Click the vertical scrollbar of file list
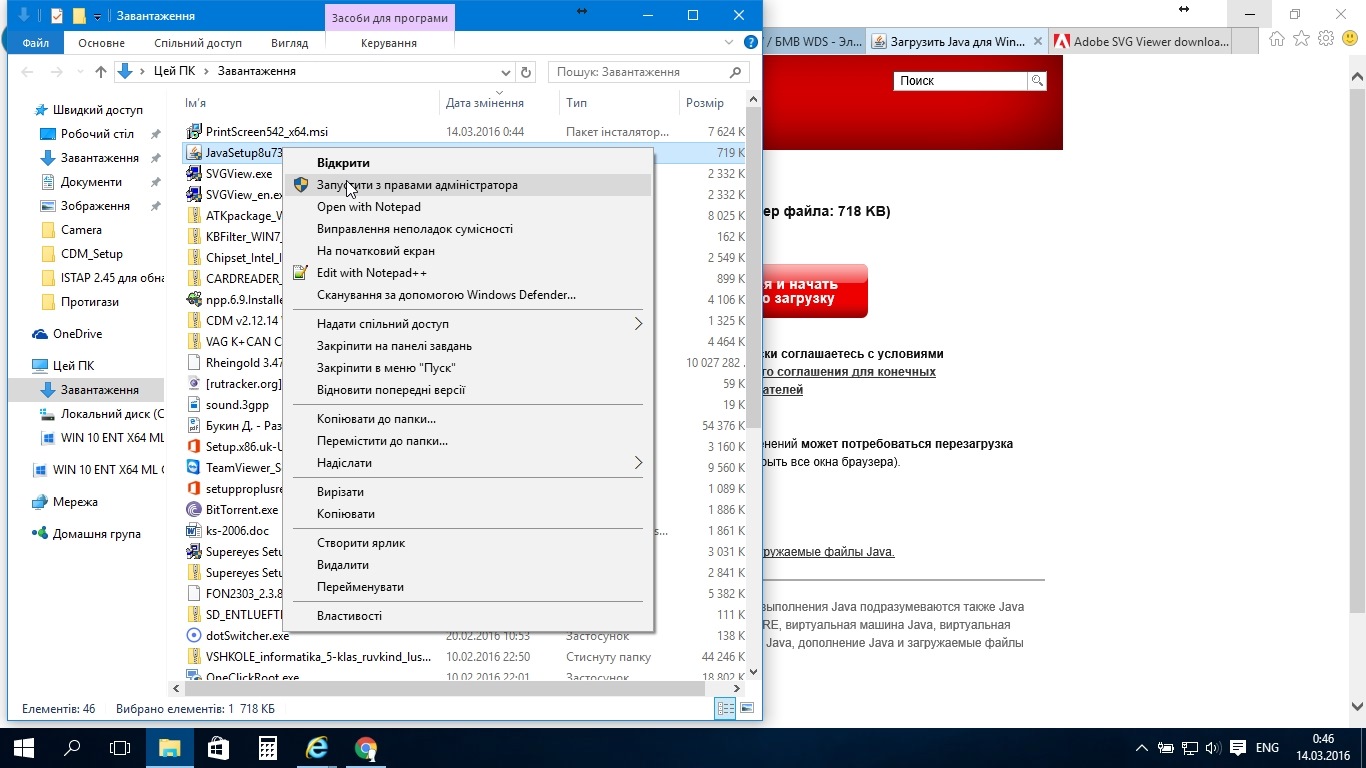The width and height of the screenshot is (1366, 768). (x=754, y=270)
